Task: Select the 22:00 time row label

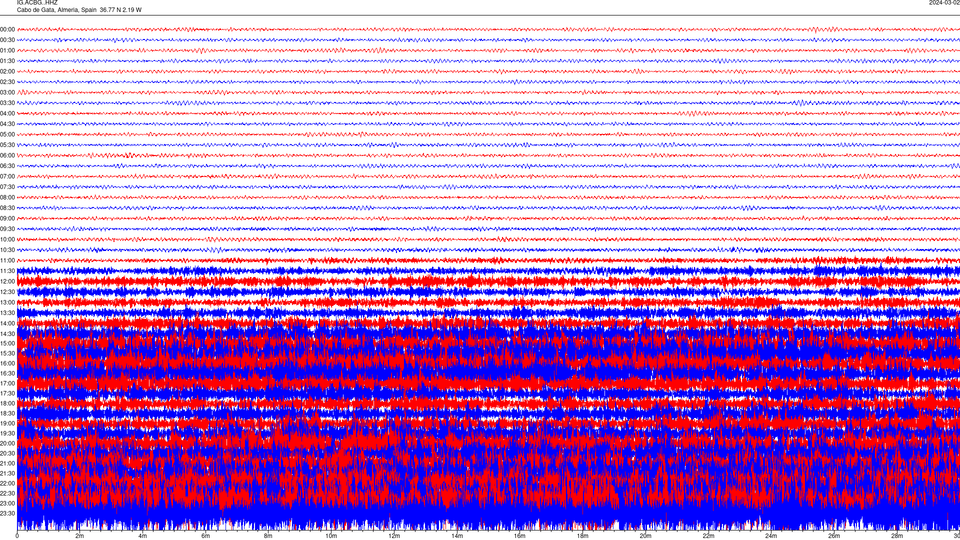Action: 7,483
